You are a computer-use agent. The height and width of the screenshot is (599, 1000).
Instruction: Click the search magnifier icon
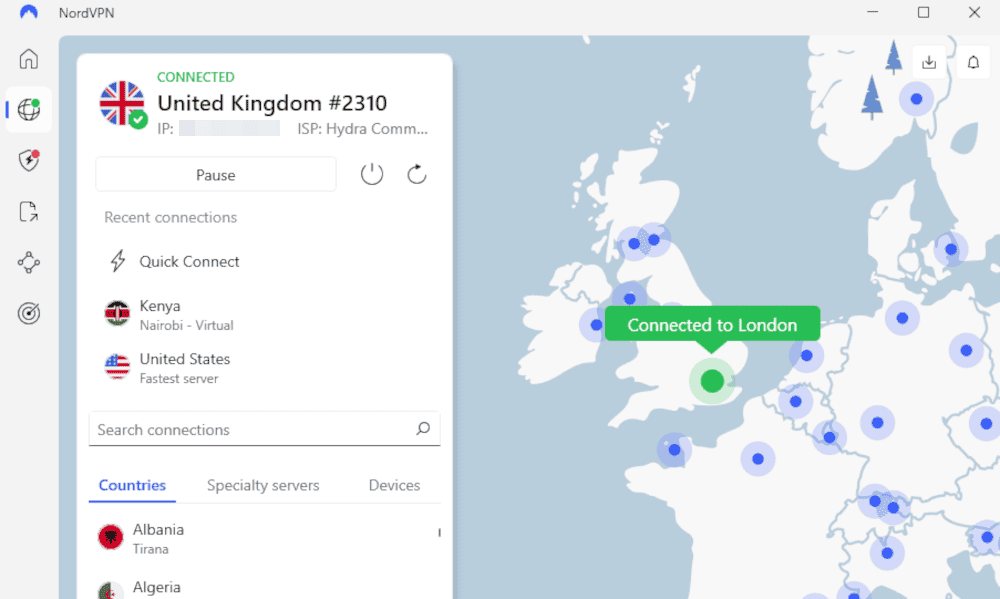coord(423,429)
